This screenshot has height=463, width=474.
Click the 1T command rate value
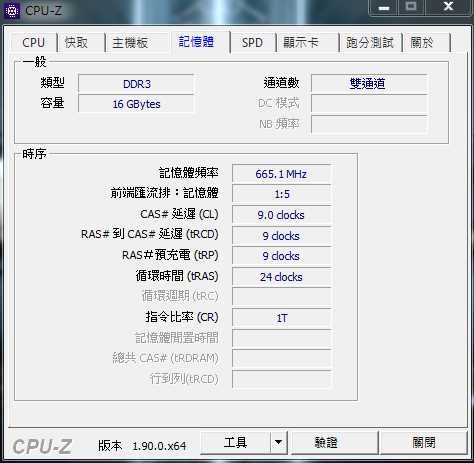(282, 318)
